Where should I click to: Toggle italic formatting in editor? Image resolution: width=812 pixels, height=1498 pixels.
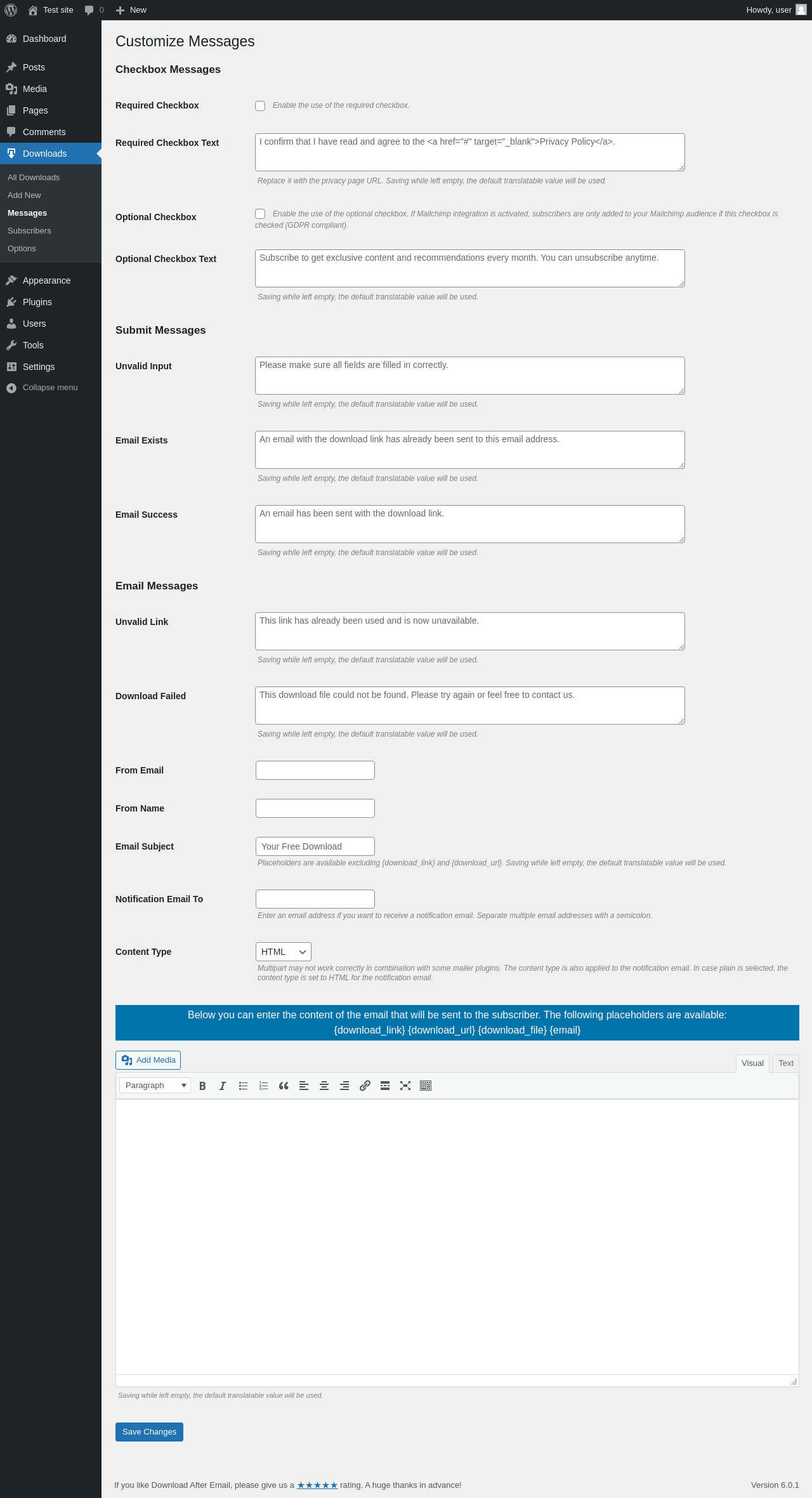[223, 1086]
